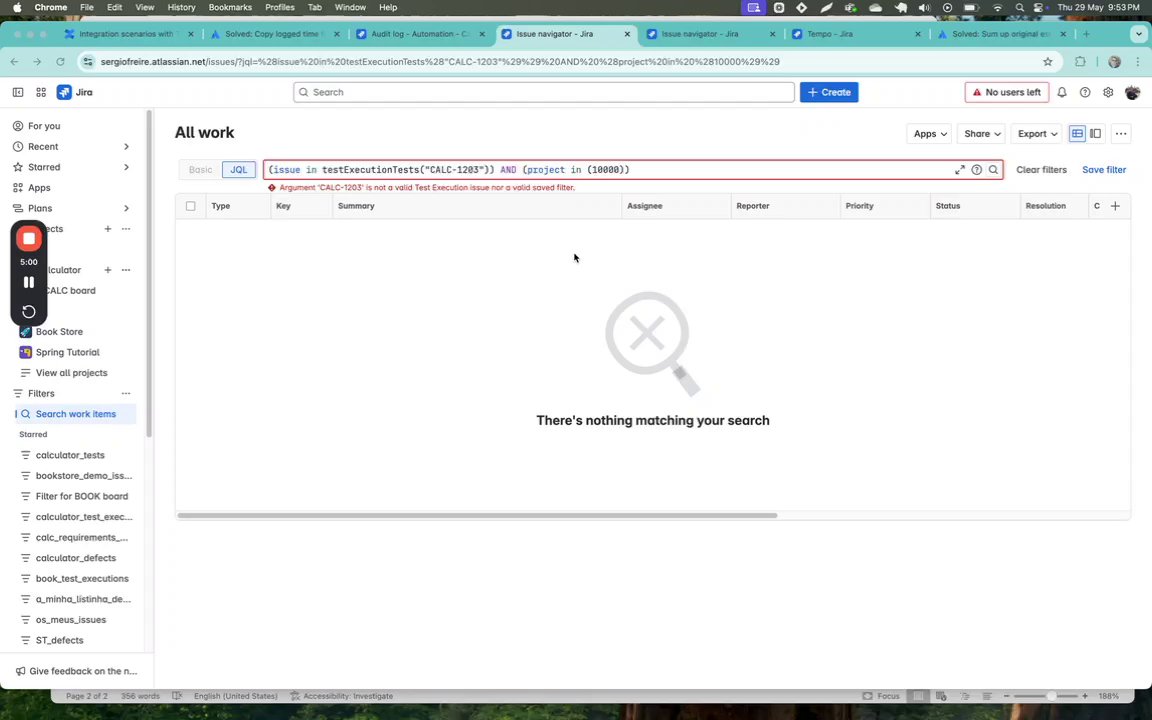Open the Apps dropdown
The image size is (1152, 720).
click(929, 134)
